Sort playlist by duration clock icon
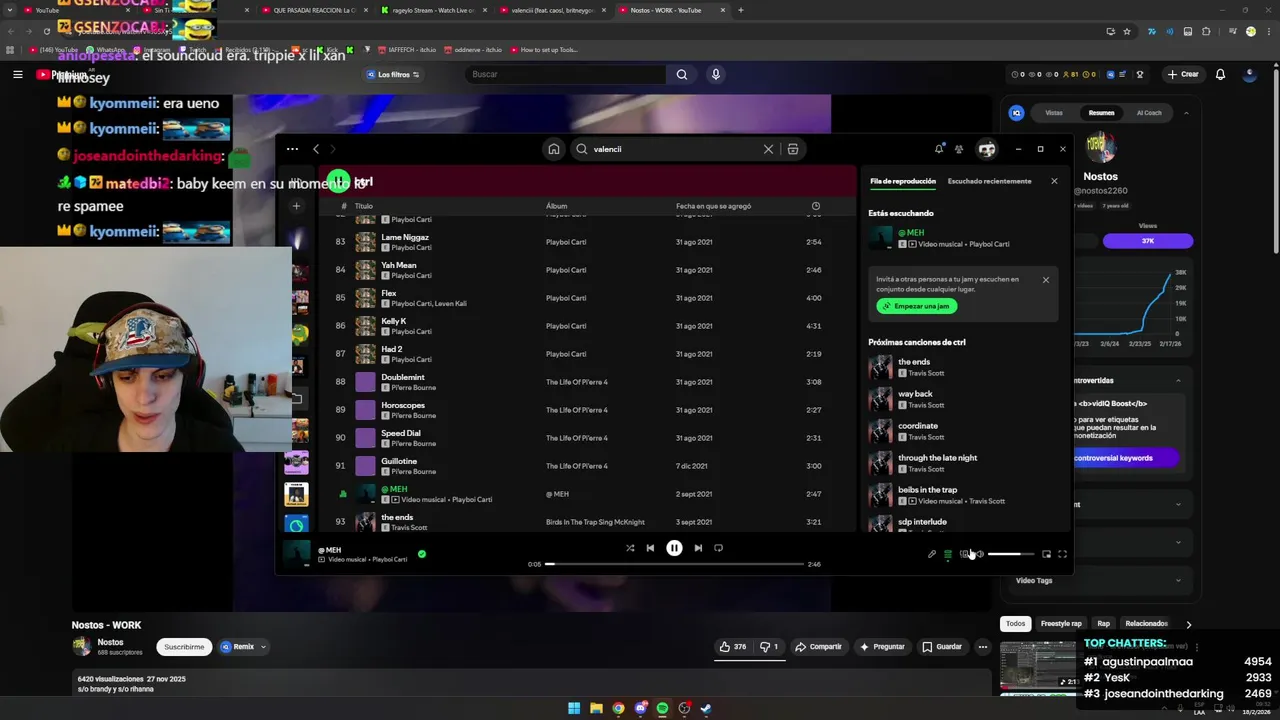Screen dimensions: 1280x720 point(816,206)
